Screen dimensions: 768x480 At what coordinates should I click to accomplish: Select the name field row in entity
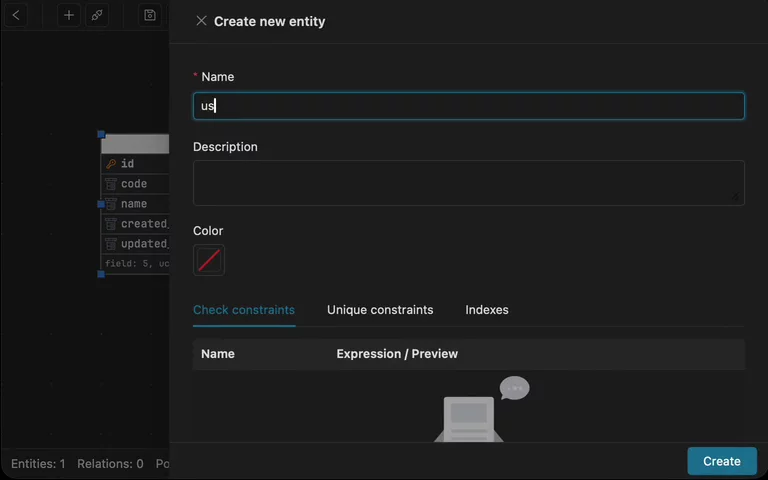pyautogui.click(x=135, y=204)
